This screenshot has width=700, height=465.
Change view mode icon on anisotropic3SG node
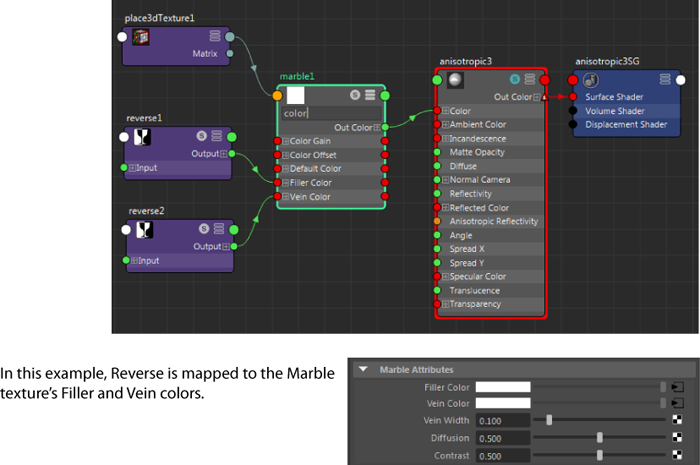click(665, 79)
